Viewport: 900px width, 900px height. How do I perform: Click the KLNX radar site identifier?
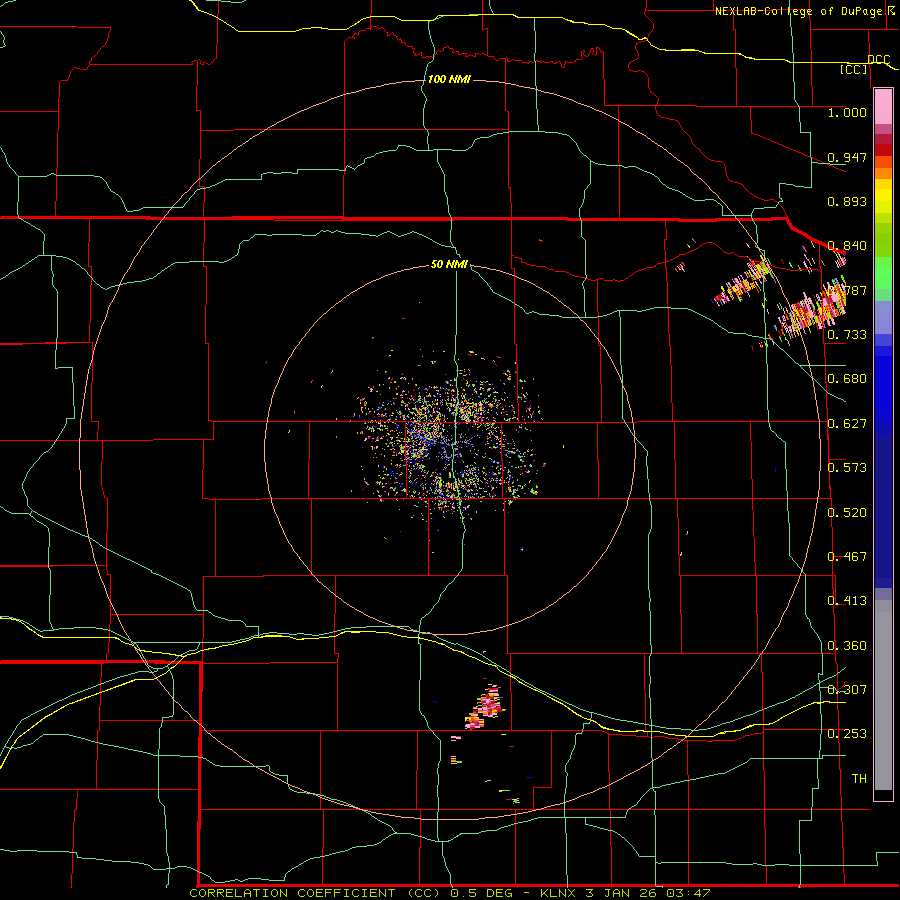[559, 893]
